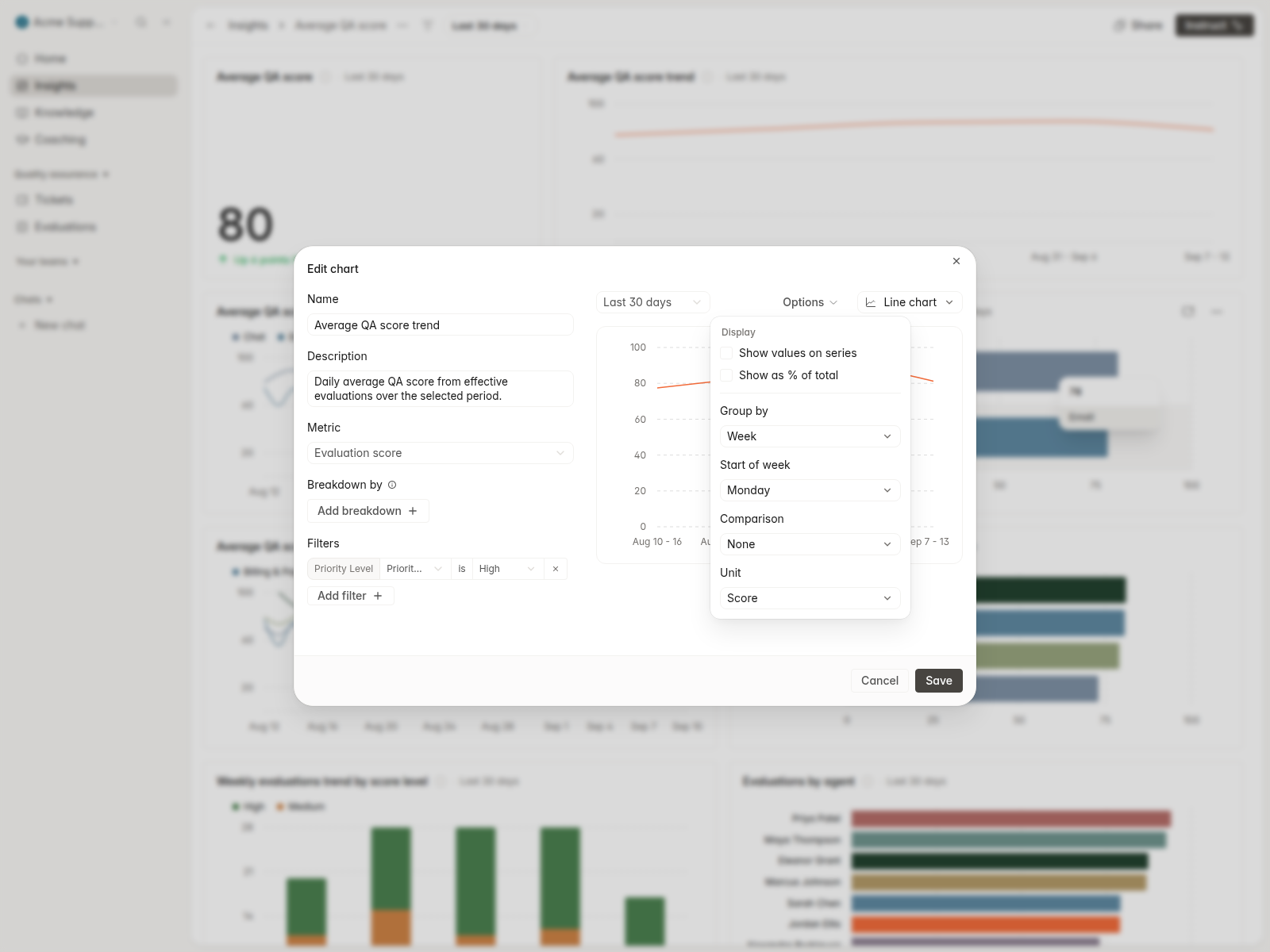Screen dimensions: 1270x952
Task: Remove the Priority Level filter
Action: (x=556, y=569)
